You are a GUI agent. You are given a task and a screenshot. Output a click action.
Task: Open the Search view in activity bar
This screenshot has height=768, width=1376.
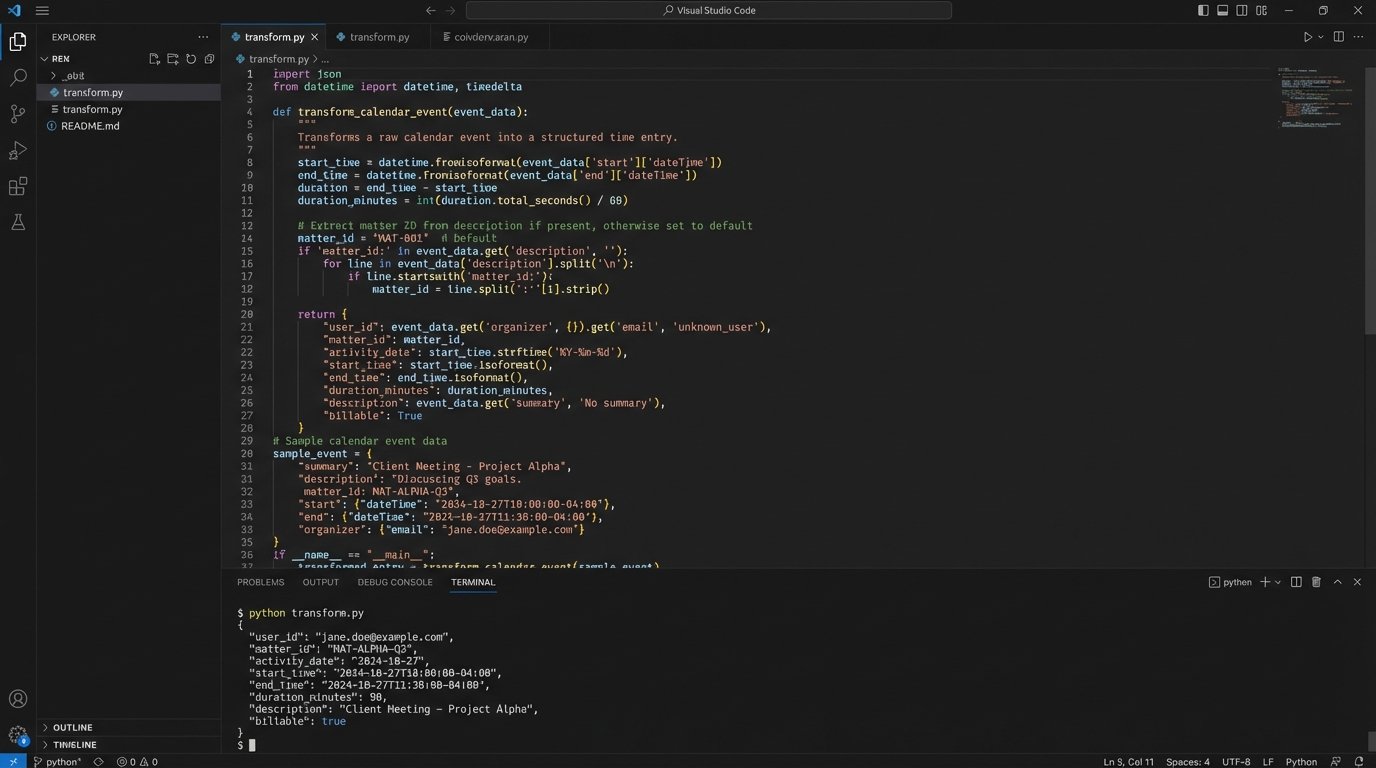[x=18, y=77]
